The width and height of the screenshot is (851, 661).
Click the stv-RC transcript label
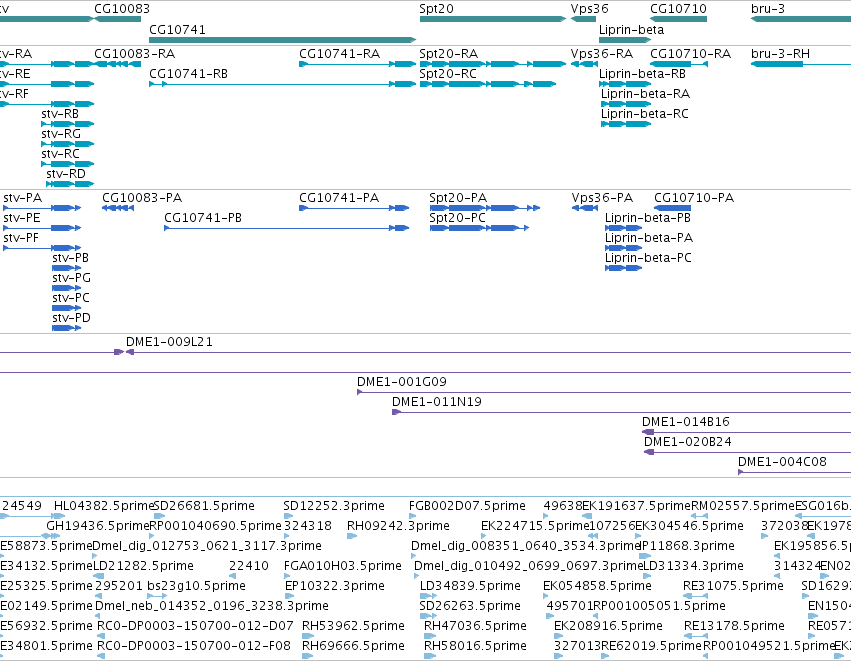[x=60, y=154]
